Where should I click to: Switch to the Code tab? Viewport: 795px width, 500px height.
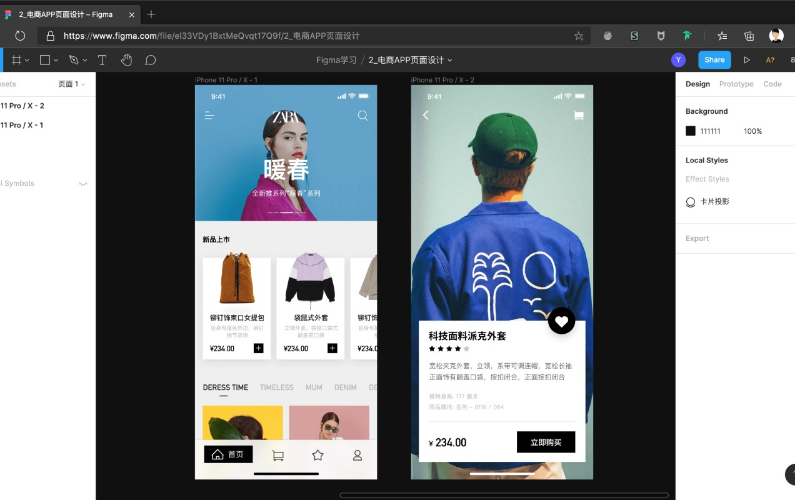[x=772, y=84]
